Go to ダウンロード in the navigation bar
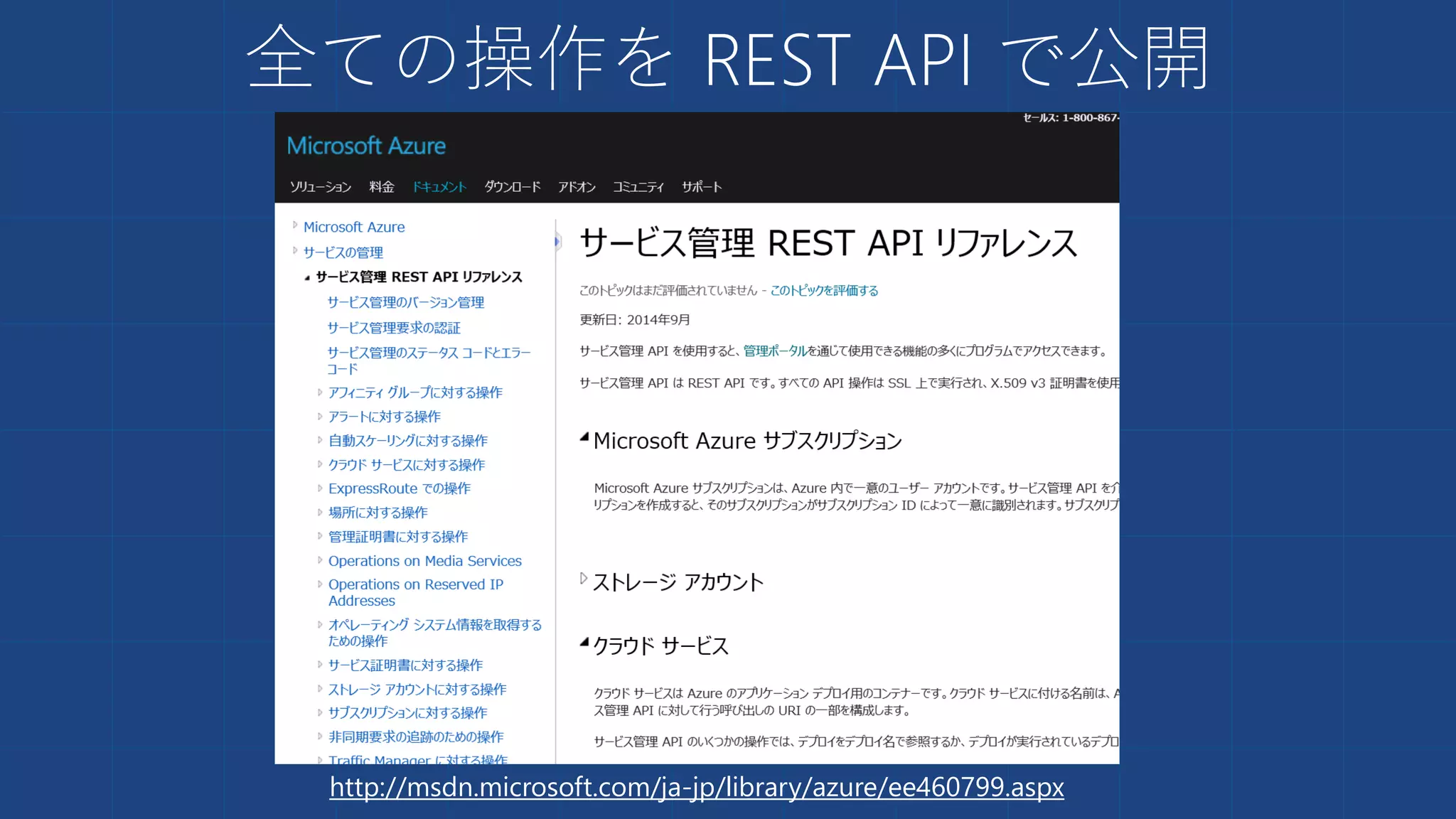The image size is (1456, 819). [513, 187]
